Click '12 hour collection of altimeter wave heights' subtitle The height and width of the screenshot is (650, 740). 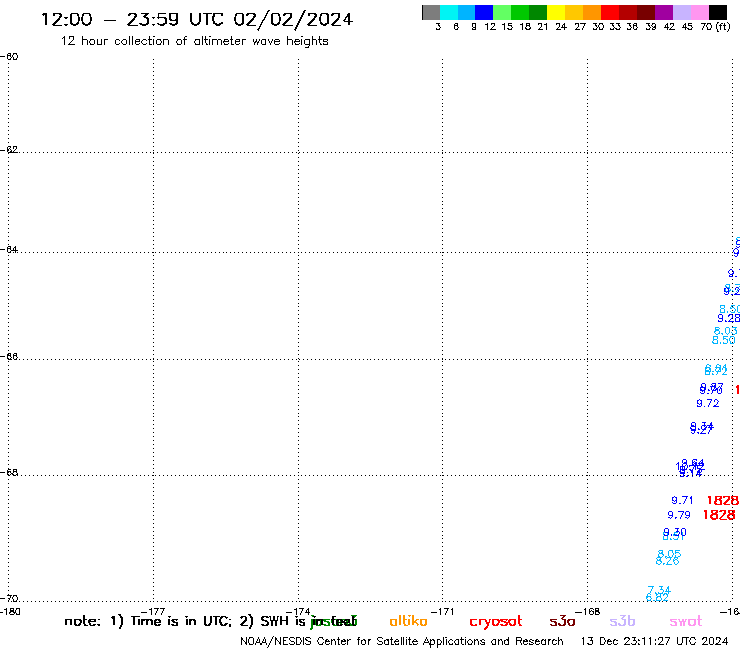[194, 41]
